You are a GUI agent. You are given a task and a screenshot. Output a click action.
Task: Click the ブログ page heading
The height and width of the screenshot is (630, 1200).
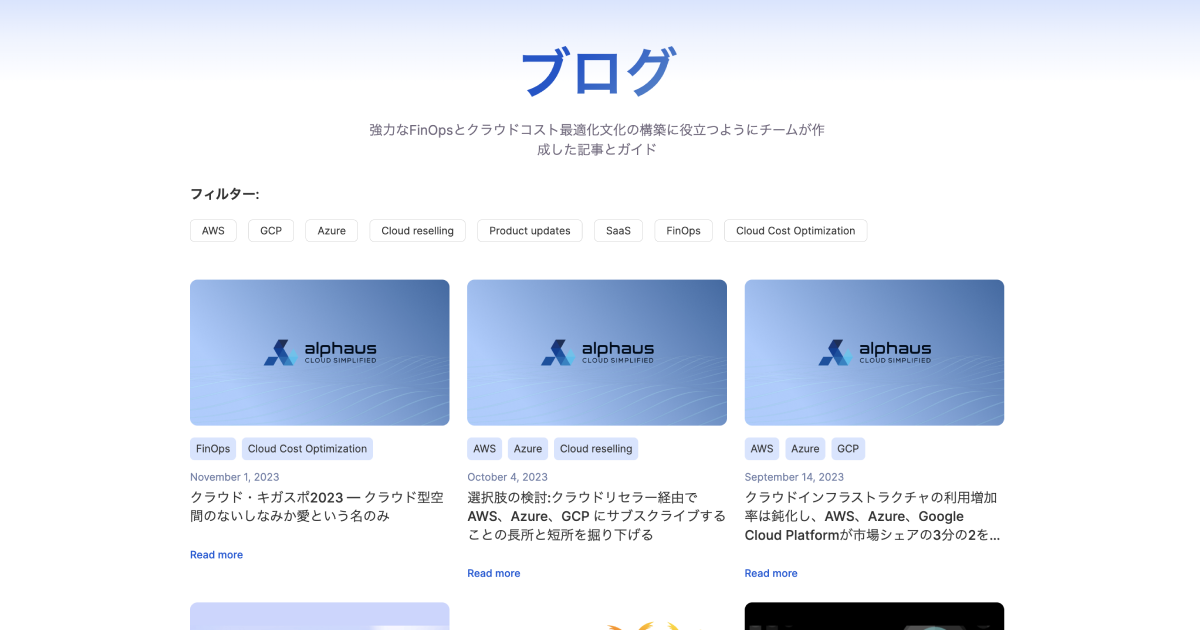[597, 72]
